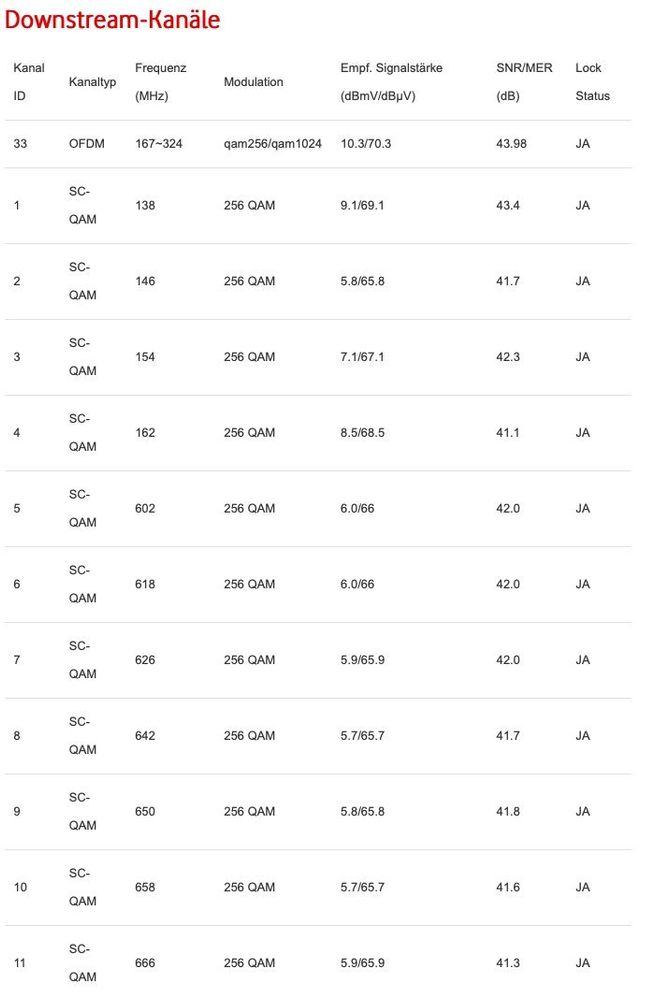Click the 43.98 SNR value
The height and width of the screenshot is (998, 655).
coord(511,144)
